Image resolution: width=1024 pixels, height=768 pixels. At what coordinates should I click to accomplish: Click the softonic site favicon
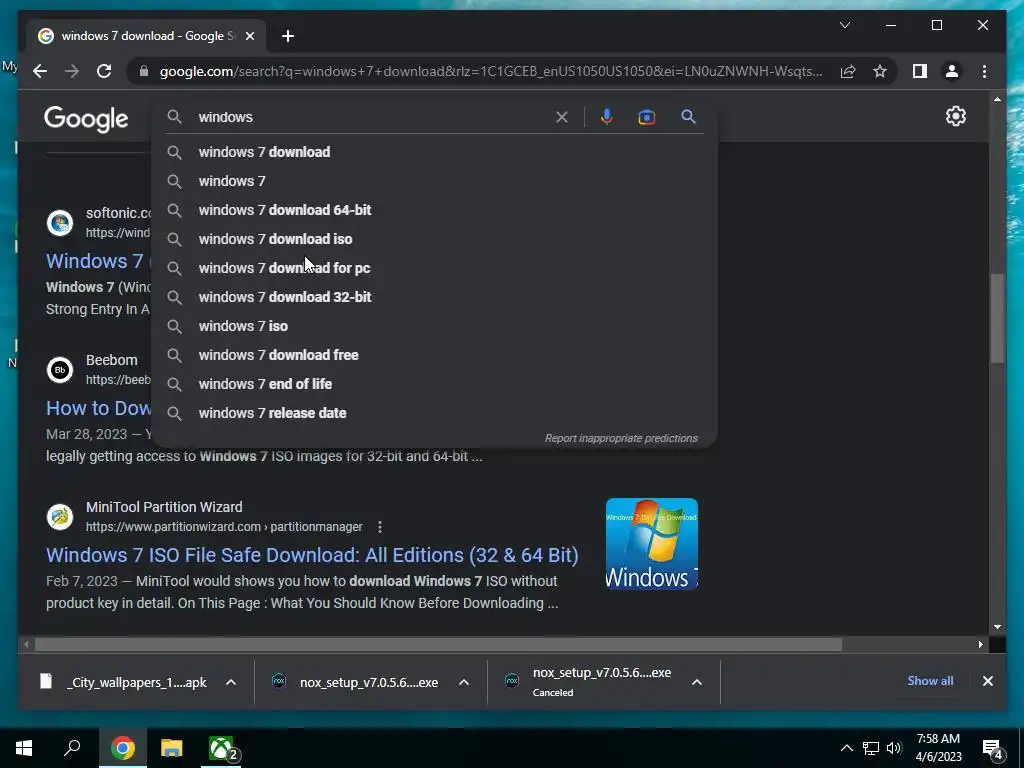pos(60,223)
